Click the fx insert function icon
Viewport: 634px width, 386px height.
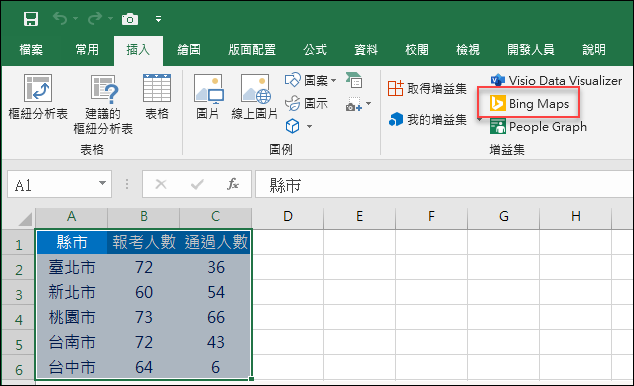tap(233, 184)
